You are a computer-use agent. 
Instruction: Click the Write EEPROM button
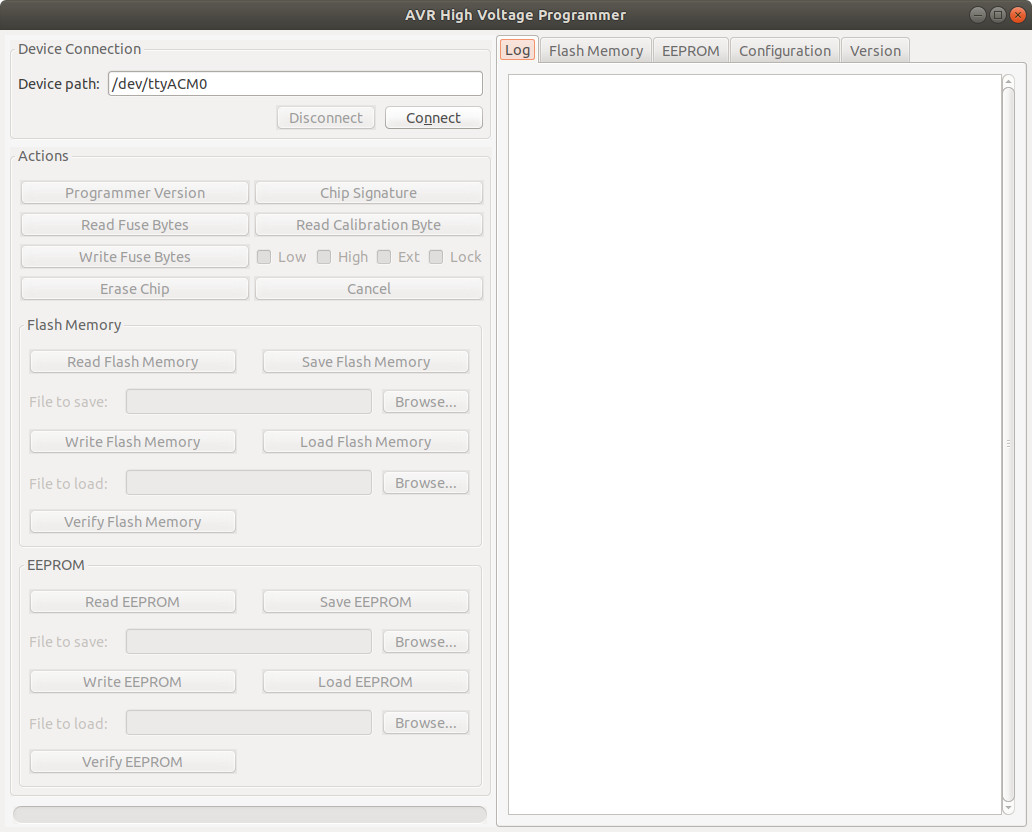click(x=133, y=682)
